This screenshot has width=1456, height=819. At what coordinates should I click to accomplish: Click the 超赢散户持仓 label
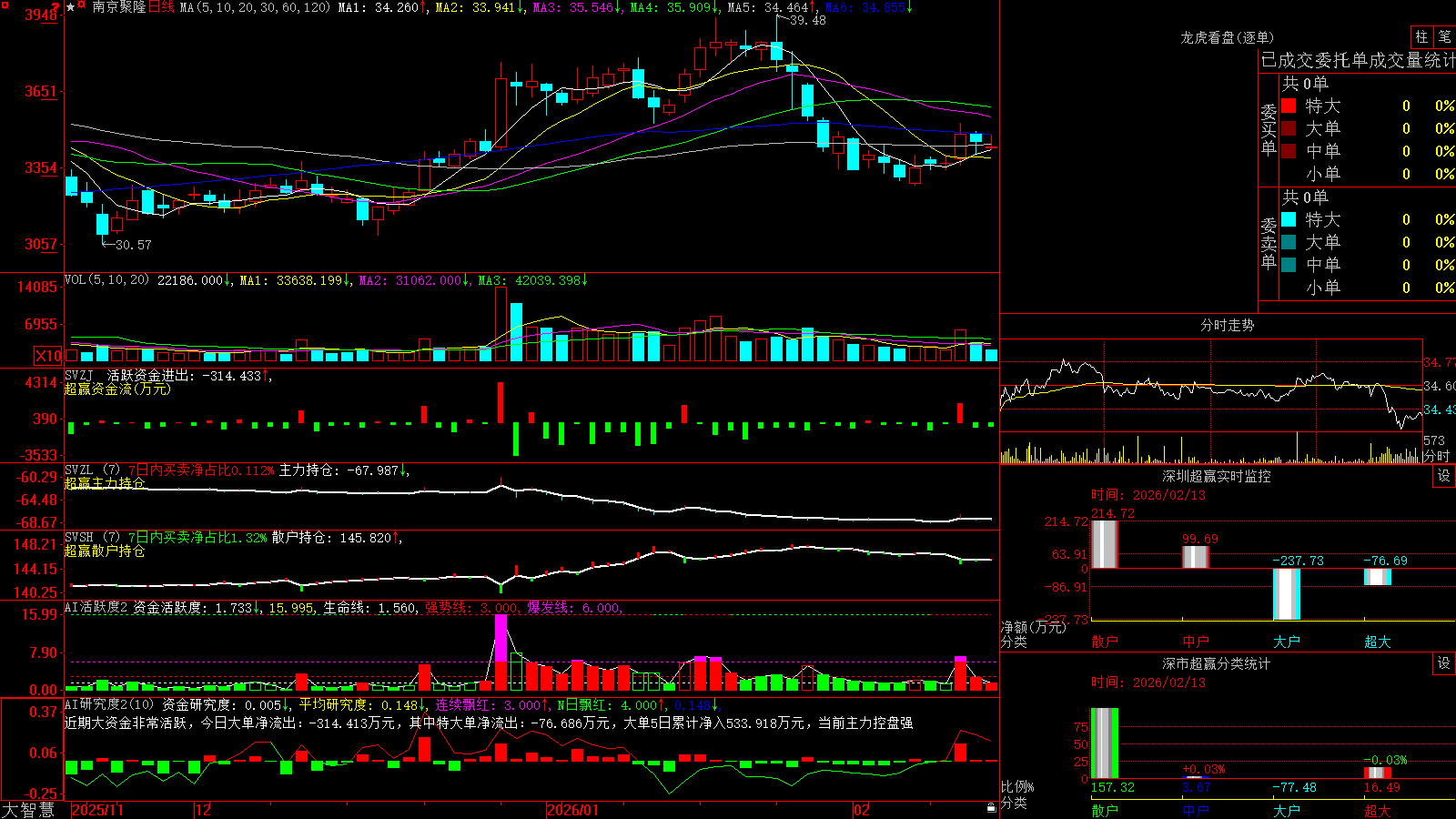tap(105, 551)
